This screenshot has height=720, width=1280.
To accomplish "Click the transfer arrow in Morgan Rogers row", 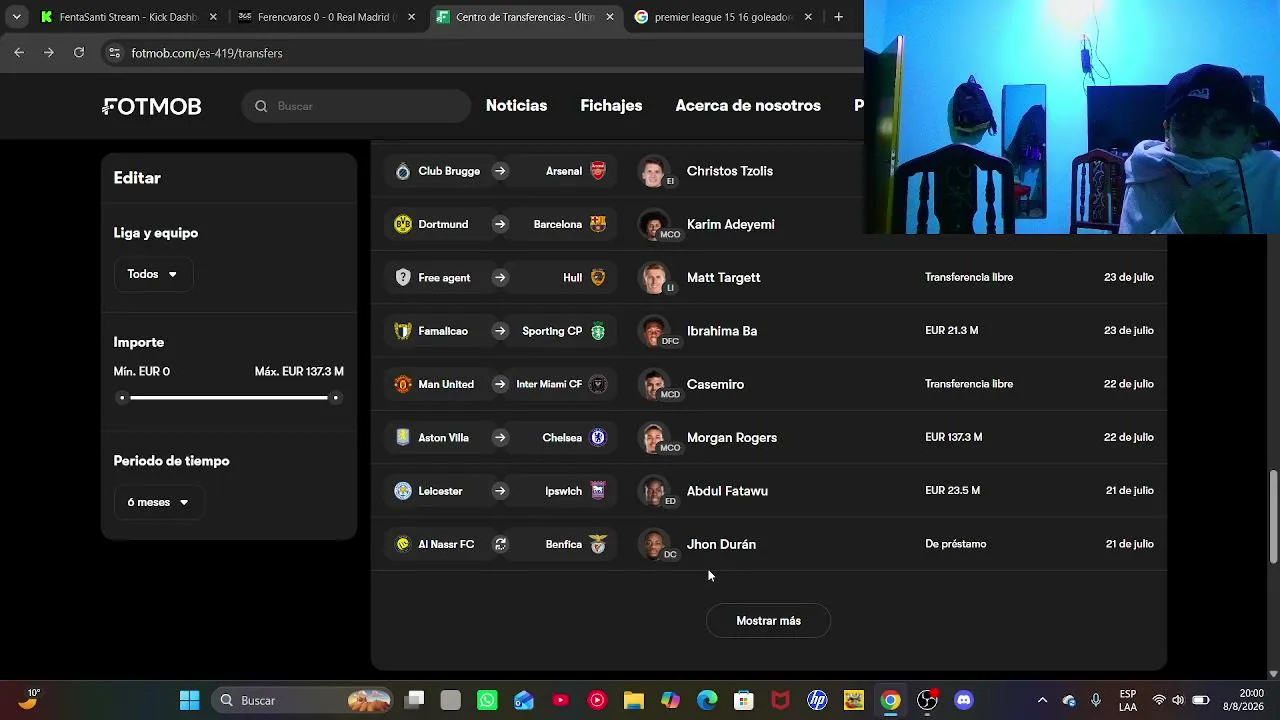I will coord(500,437).
